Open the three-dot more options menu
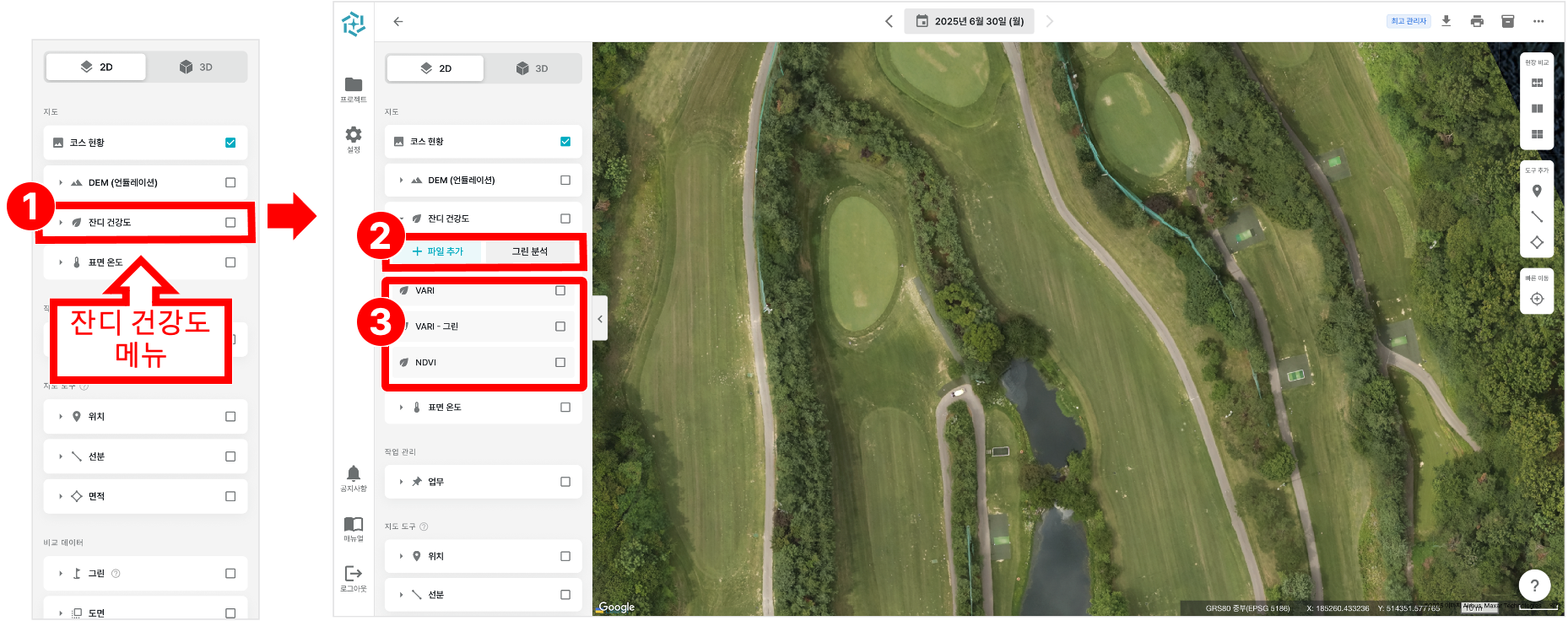The image size is (1568, 621). point(1538,21)
